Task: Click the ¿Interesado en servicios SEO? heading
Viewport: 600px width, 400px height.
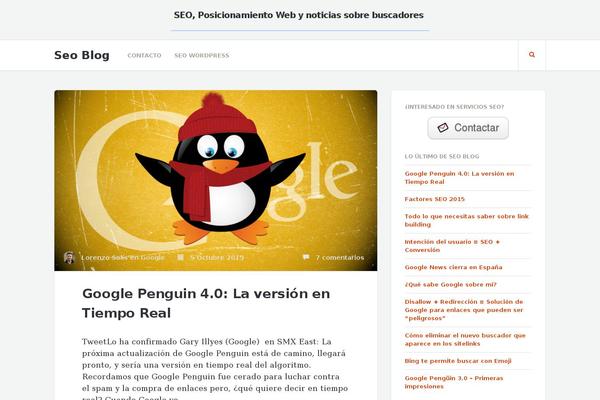Action: click(454, 107)
